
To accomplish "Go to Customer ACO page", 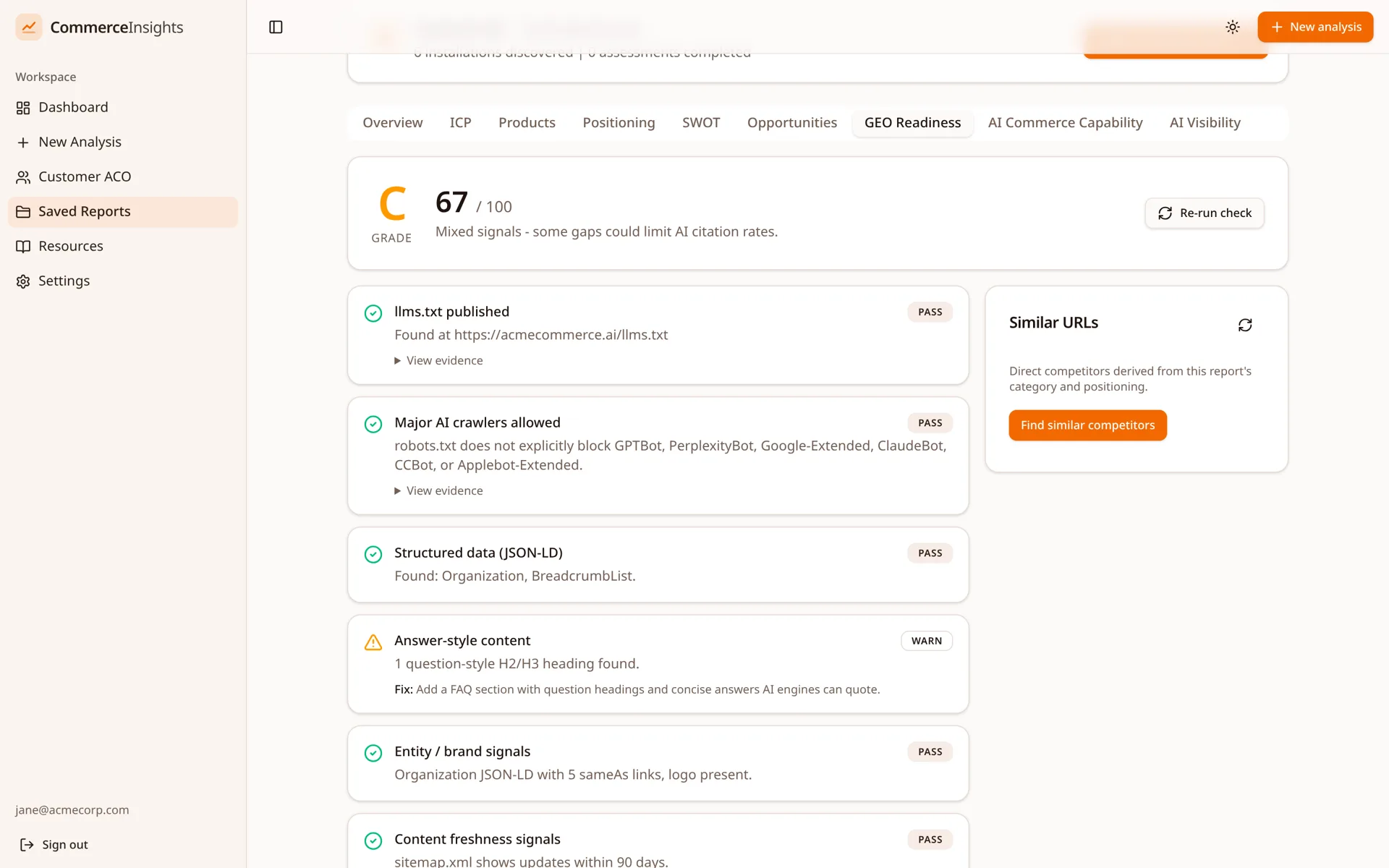I will (123, 176).
